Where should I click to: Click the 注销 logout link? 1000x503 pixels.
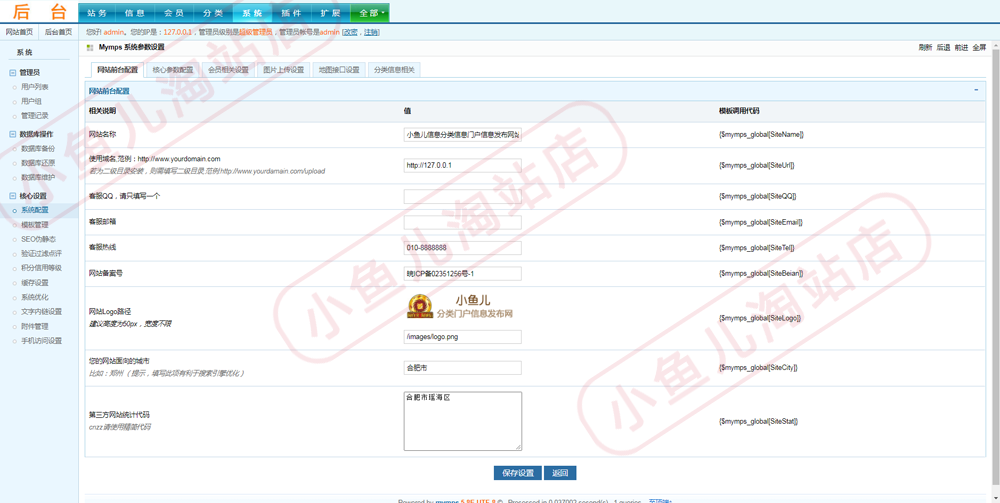(x=371, y=32)
